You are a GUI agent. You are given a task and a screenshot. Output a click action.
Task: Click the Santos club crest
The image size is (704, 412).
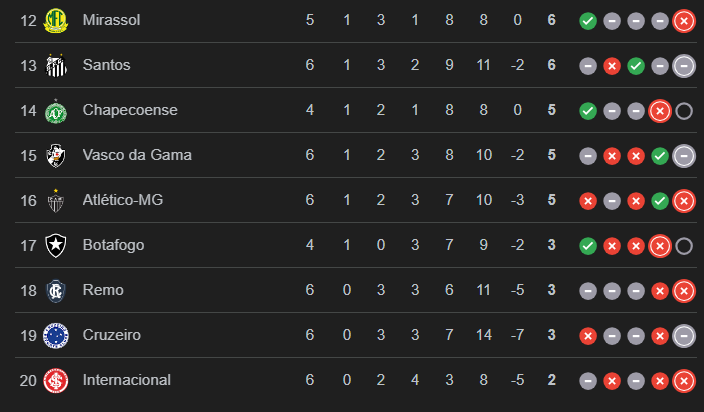tap(55, 65)
